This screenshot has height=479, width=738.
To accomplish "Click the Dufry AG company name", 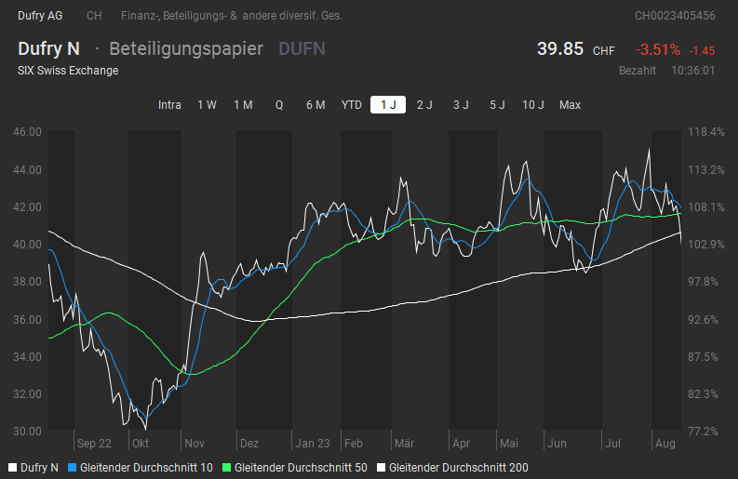I will point(40,16).
